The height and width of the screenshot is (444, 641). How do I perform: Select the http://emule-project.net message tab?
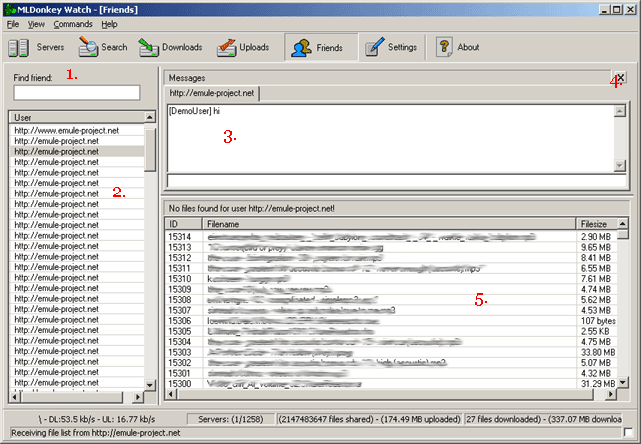pos(212,94)
